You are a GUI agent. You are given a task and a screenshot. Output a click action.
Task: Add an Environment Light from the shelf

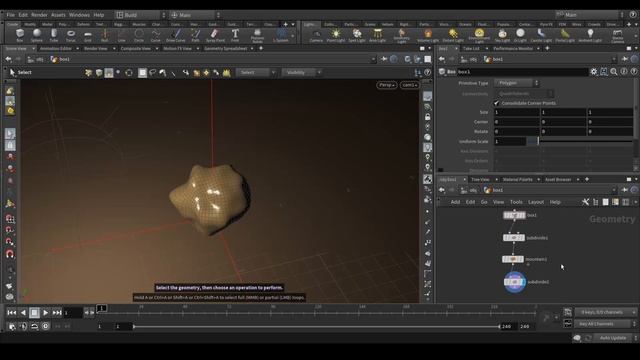click(479, 36)
